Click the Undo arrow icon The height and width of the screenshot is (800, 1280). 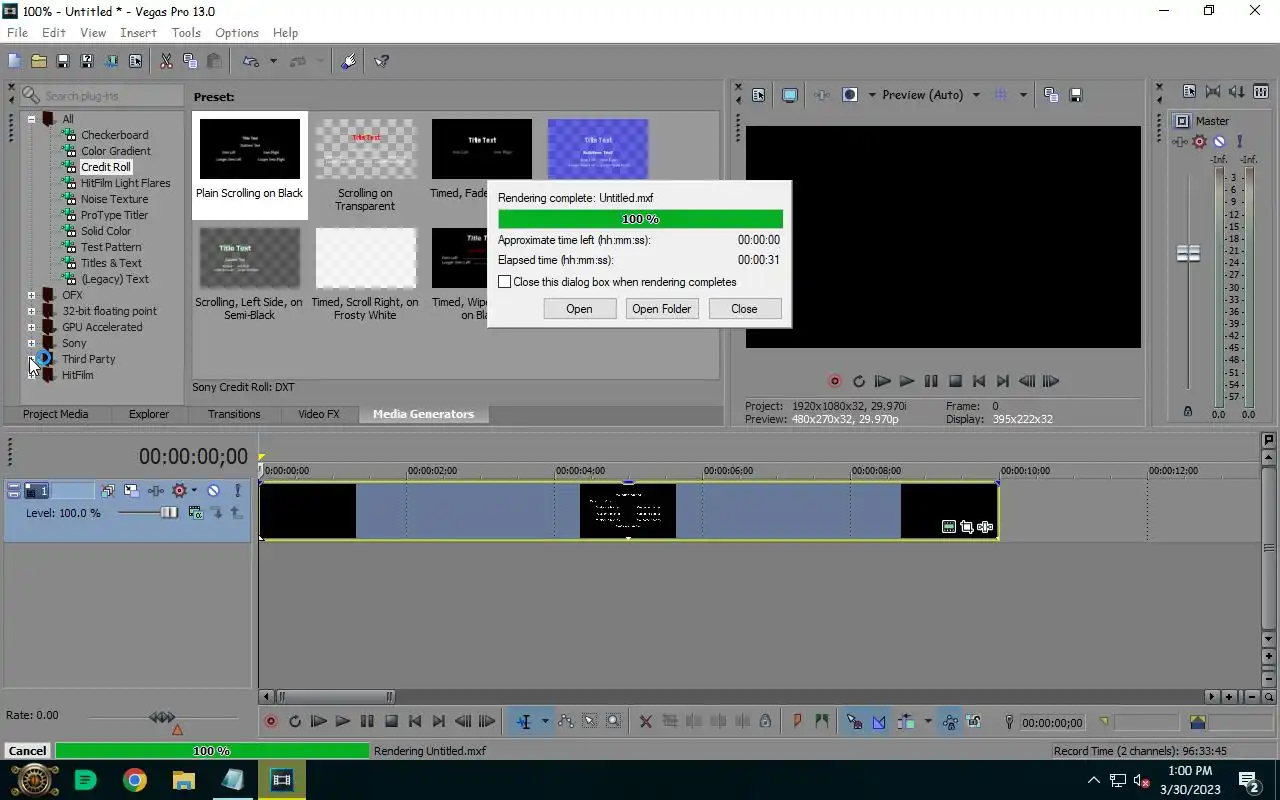pyautogui.click(x=250, y=61)
